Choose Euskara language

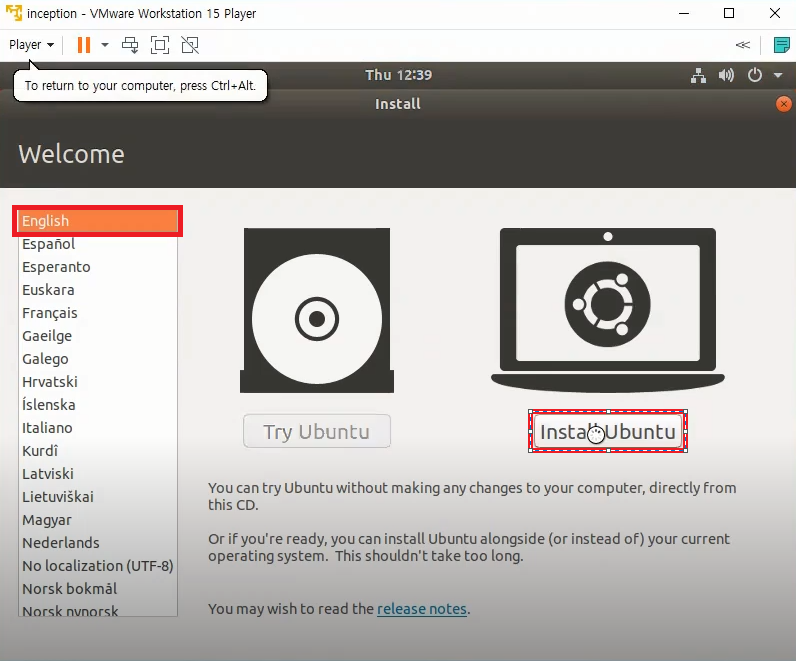(x=97, y=290)
